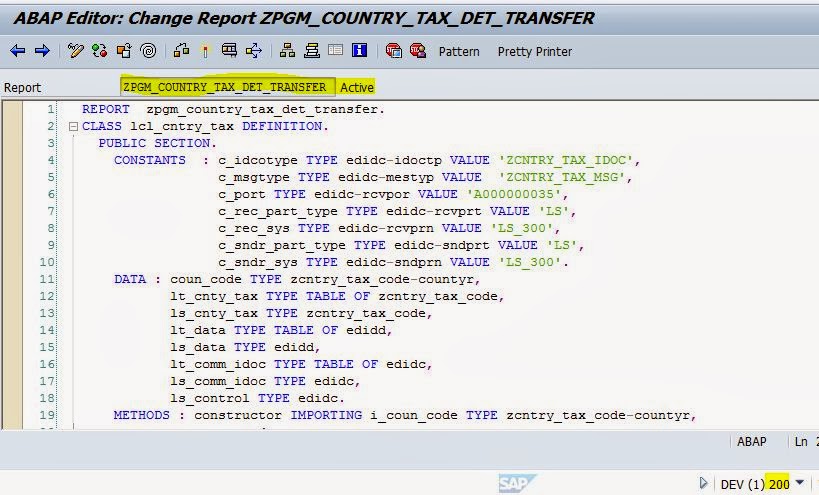Click lt_cnty_tax on line 12
This screenshot has width=819, height=495.
pos(214,296)
